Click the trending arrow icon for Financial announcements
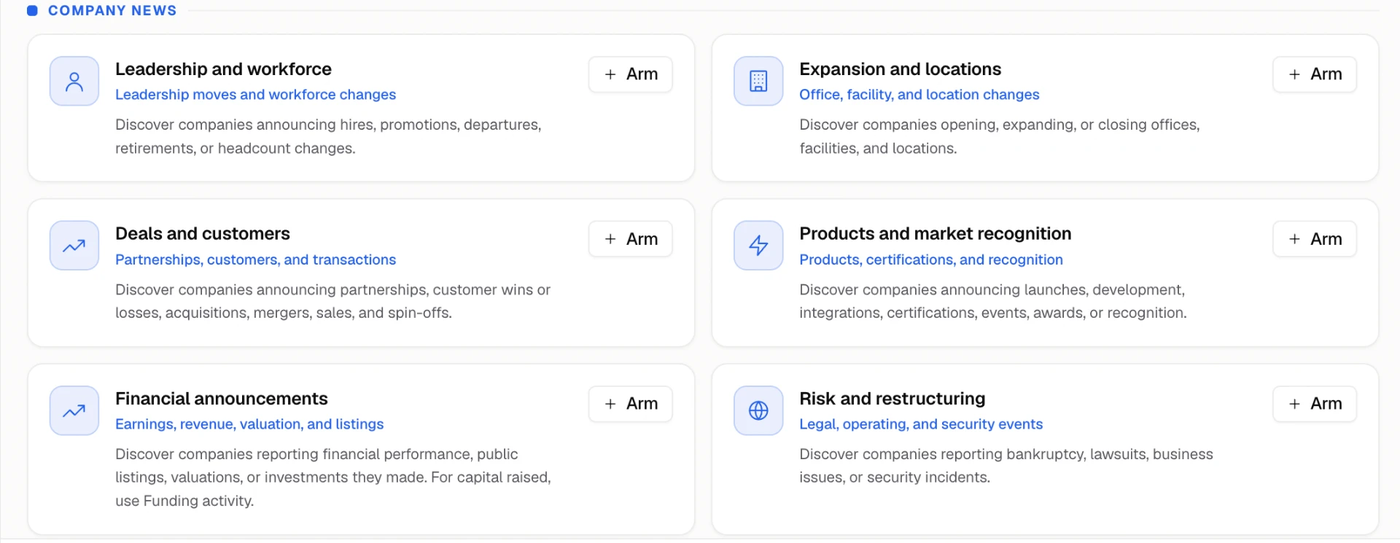The width and height of the screenshot is (1400, 543). coord(74,411)
